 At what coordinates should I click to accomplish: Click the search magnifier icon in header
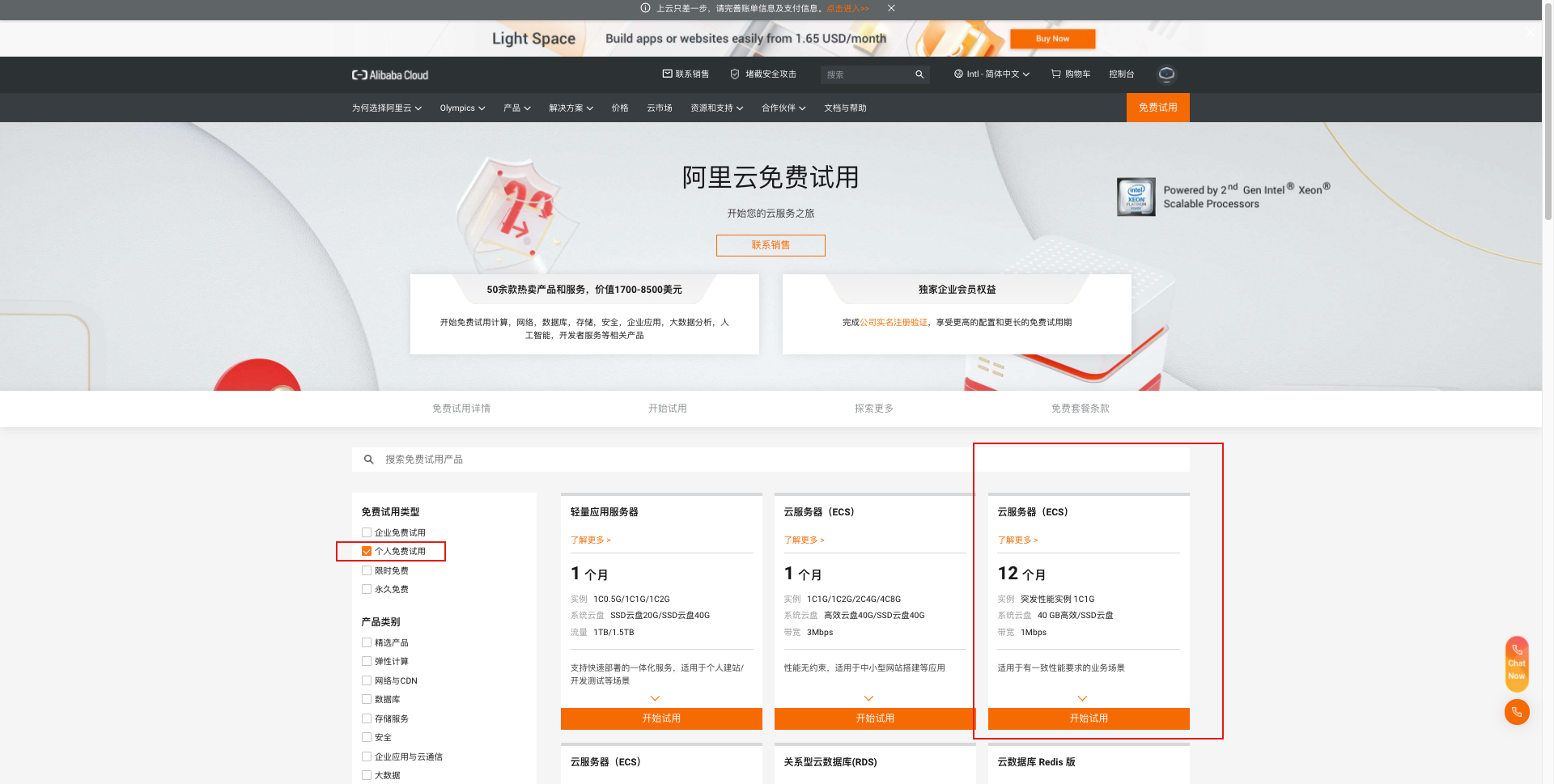click(919, 74)
